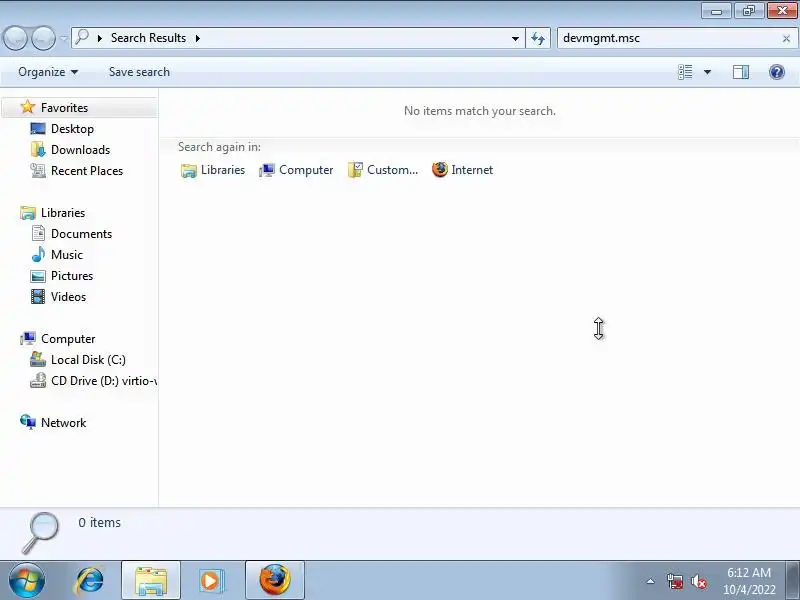
Task: Show hidden tray icons arrow
Action: 651,581
